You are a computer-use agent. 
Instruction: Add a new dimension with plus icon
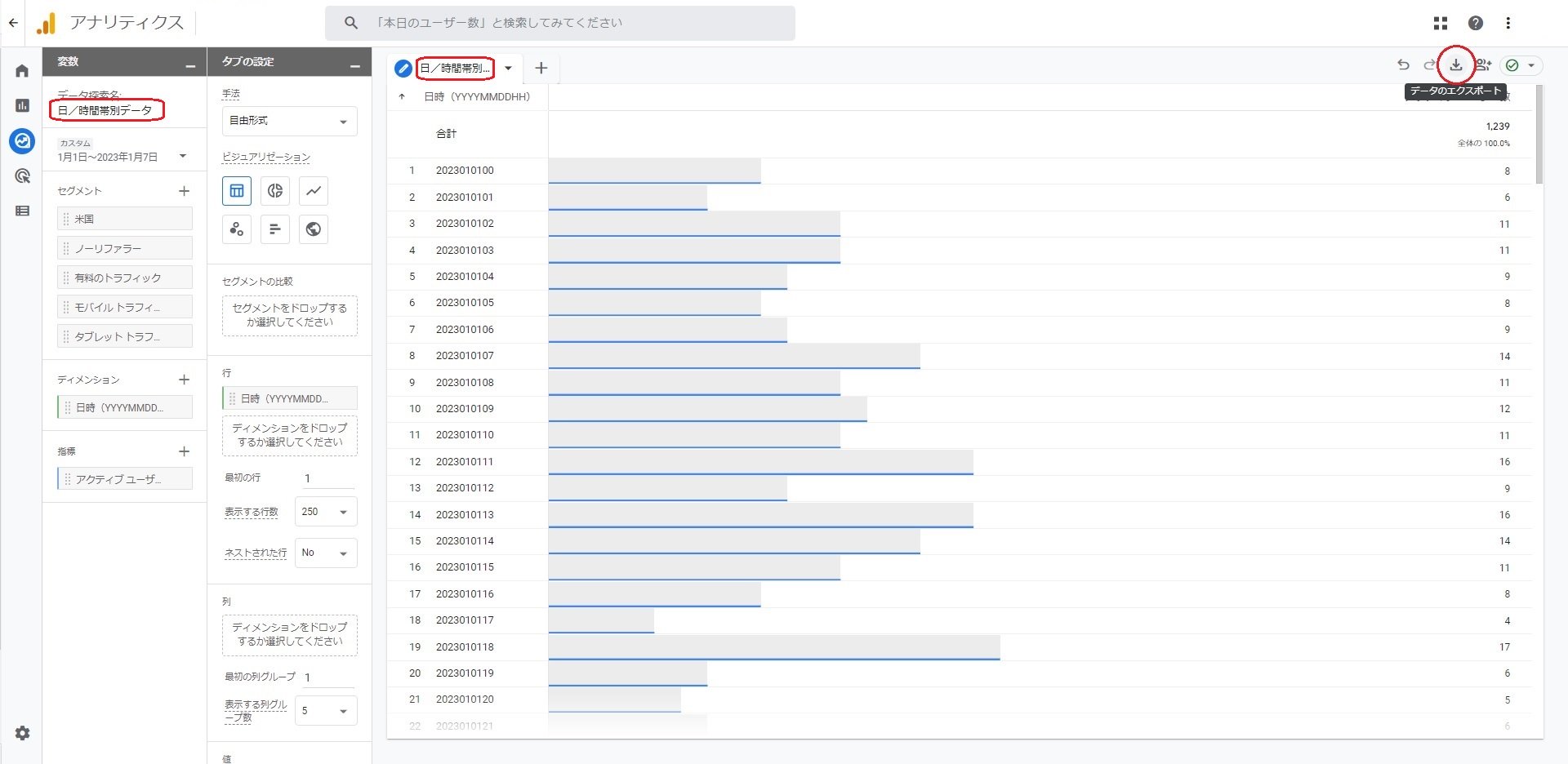tap(184, 380)
